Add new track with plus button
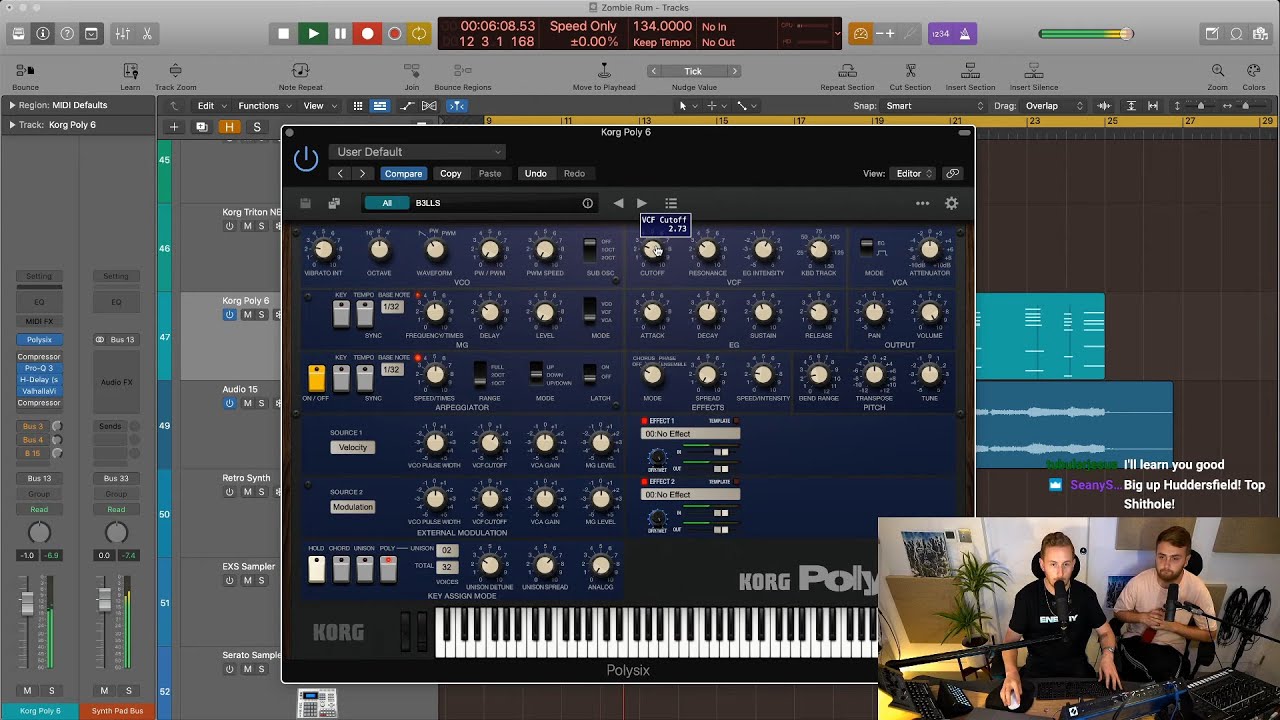1280x720 pixels. point(174,127)
